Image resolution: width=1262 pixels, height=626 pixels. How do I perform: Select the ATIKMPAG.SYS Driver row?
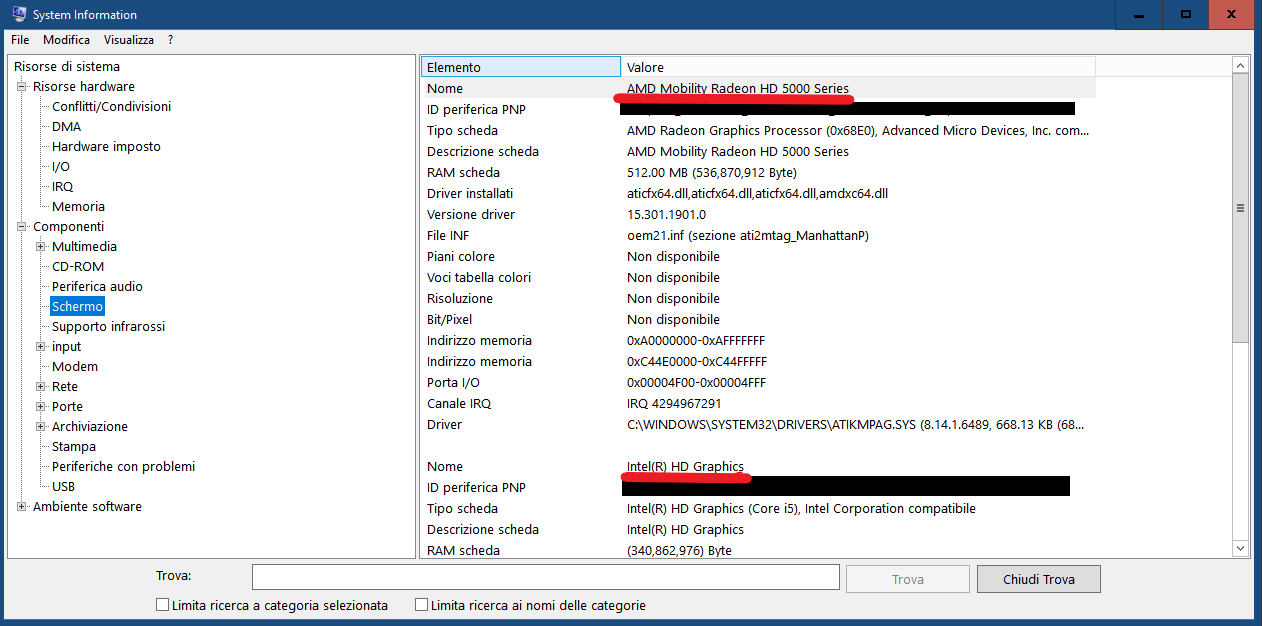pyautogui.click(x=758, y=424)
